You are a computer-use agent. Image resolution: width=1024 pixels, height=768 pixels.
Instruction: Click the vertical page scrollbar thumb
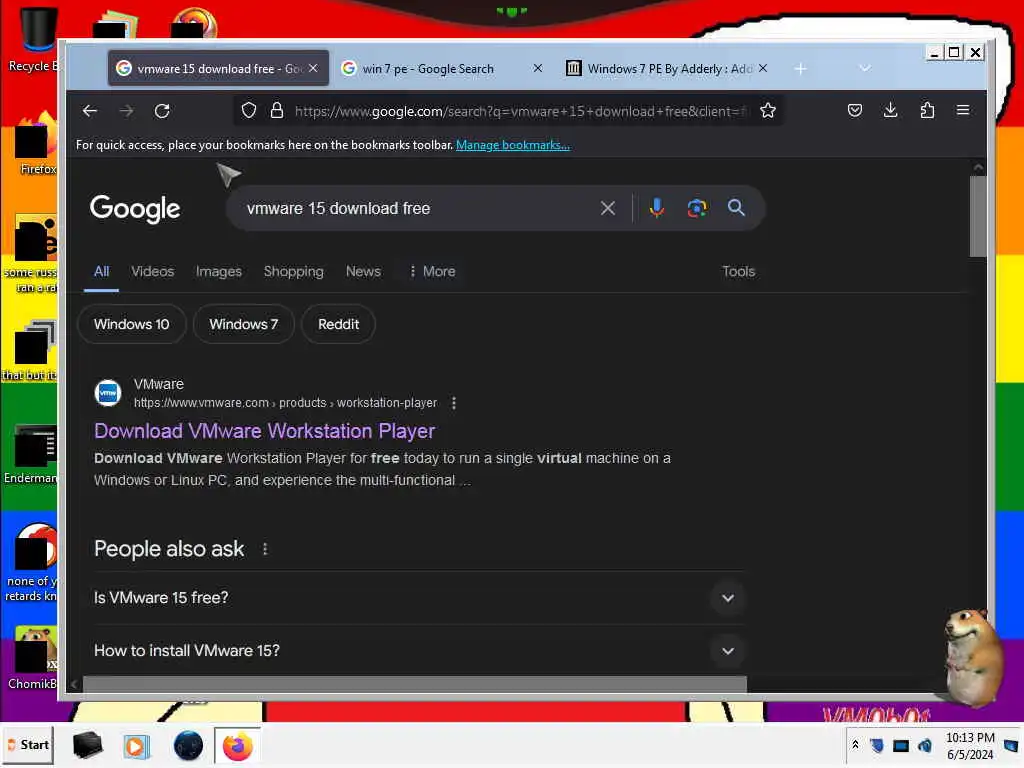978,216
